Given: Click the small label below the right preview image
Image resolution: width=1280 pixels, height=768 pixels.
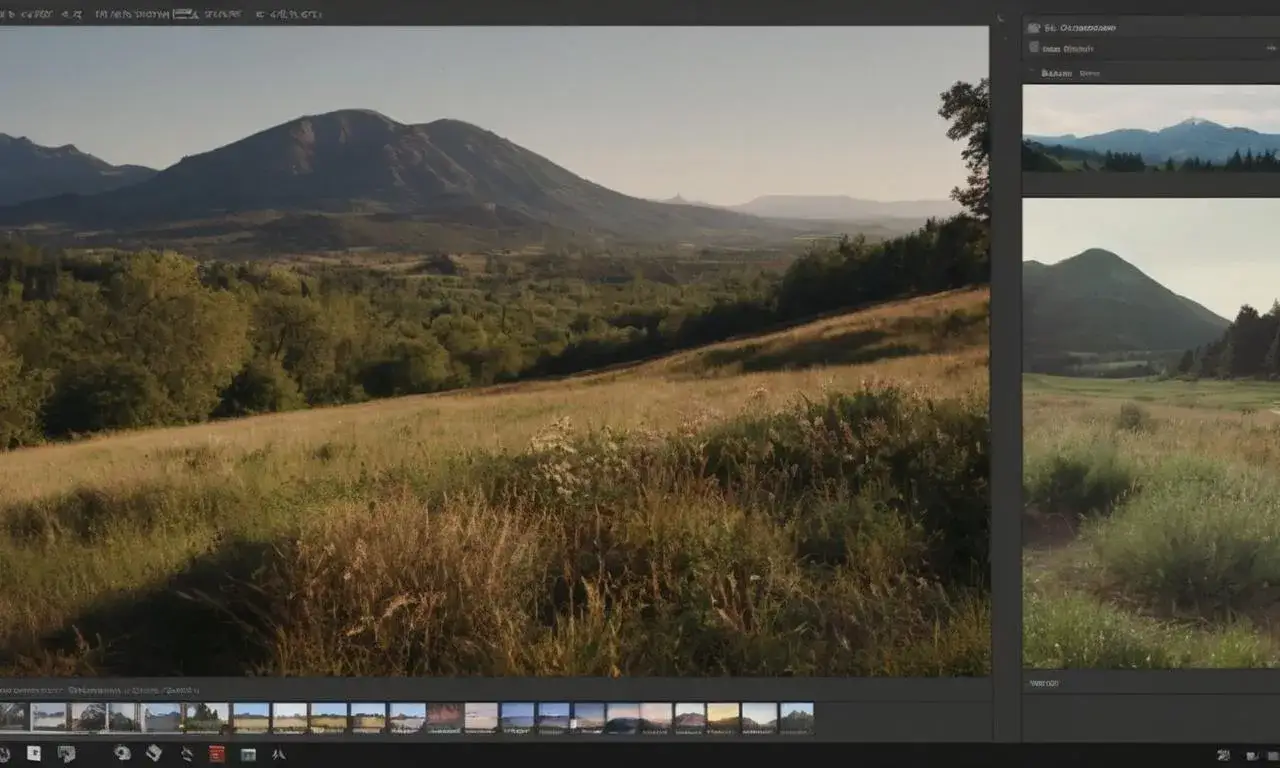Looking at the screenshot, I should [1044, 683].
